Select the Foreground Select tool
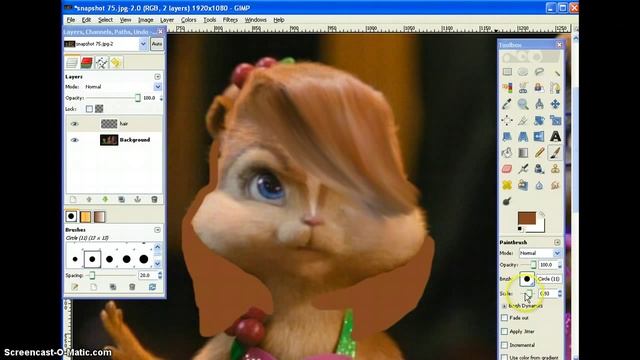 tap(539, 88)
